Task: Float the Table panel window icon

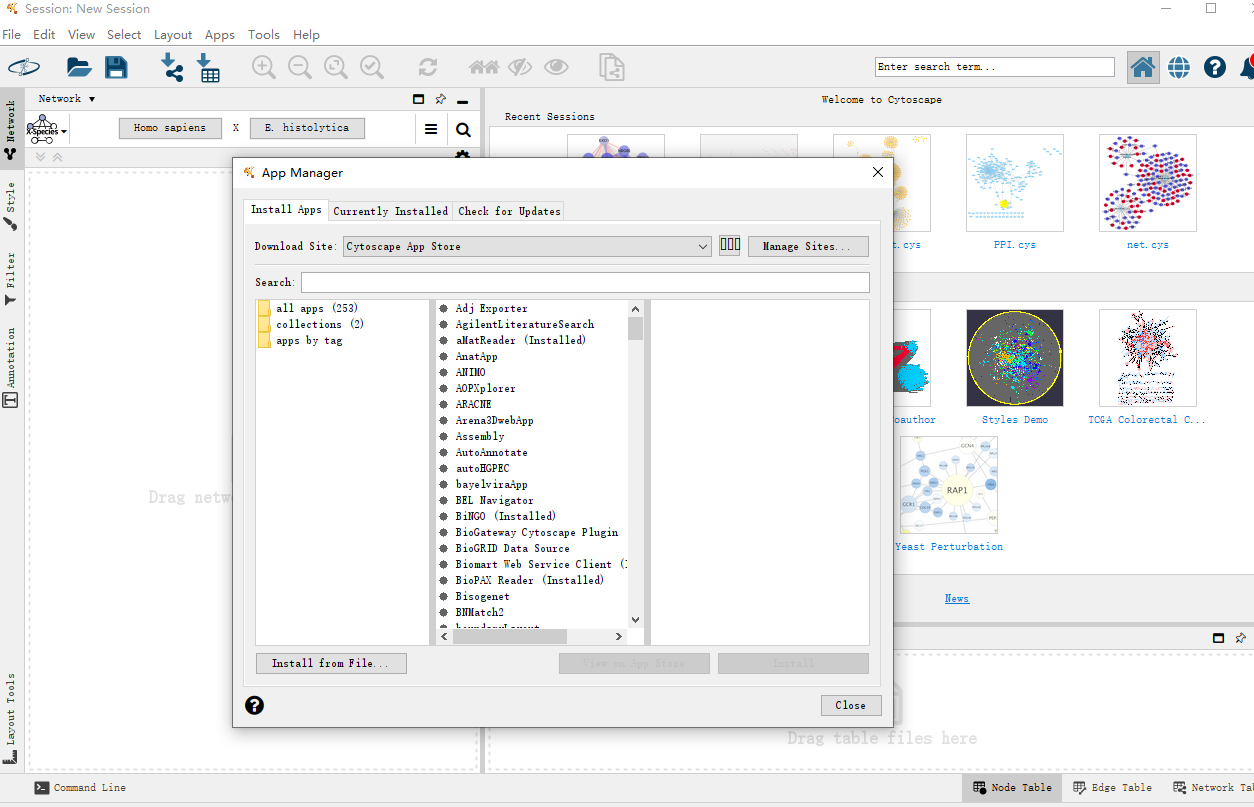Action: [x=1218, y=637]
